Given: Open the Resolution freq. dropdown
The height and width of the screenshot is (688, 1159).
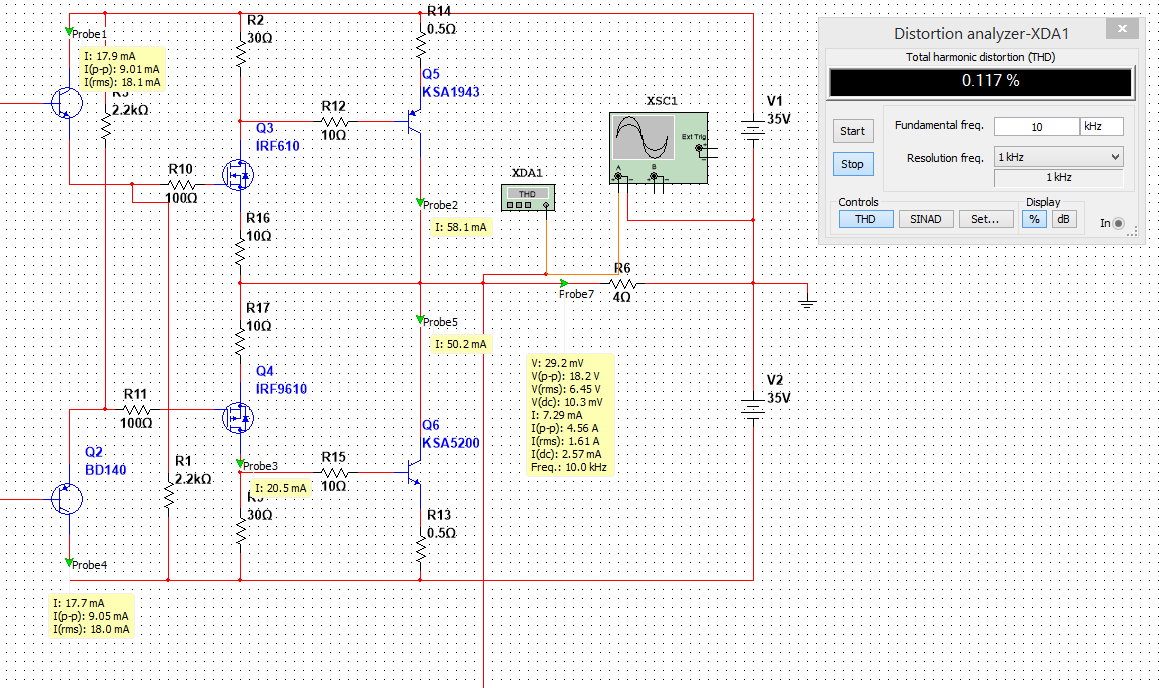Looking at the screenshot, I should click(1058, 157).
